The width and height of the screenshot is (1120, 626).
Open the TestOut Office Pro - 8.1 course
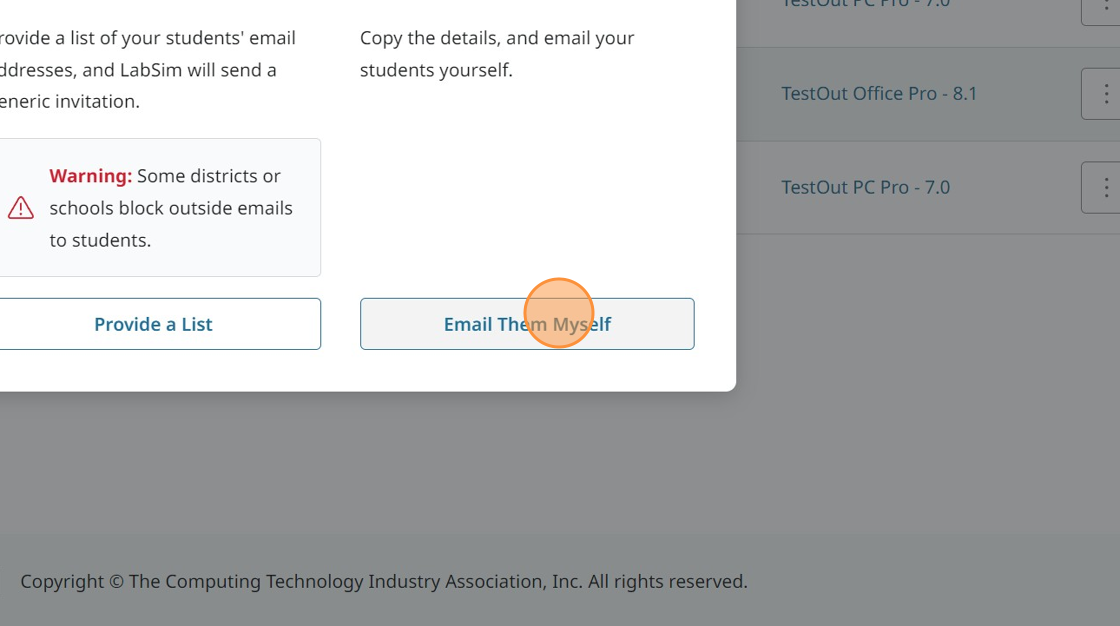pos(879,94)
